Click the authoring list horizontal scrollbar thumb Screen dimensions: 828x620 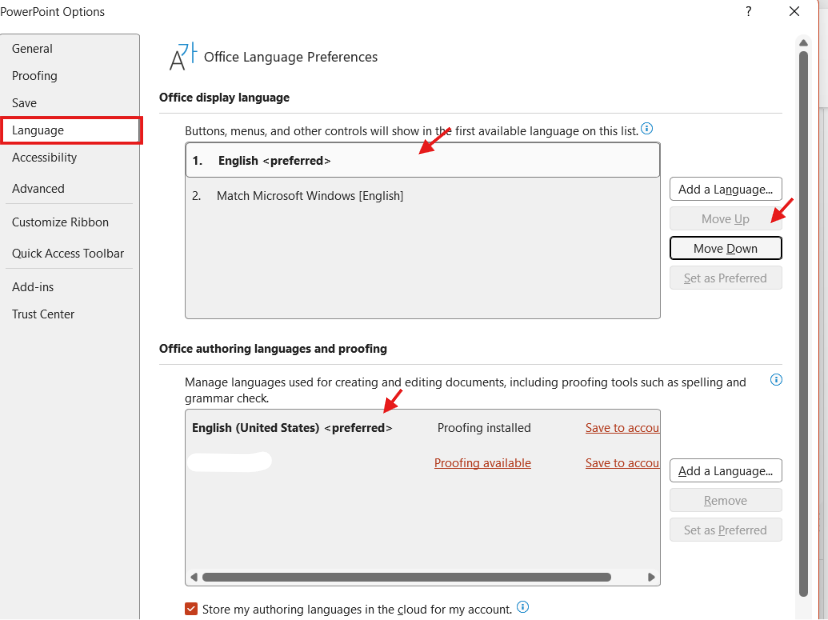coord(407,577)
